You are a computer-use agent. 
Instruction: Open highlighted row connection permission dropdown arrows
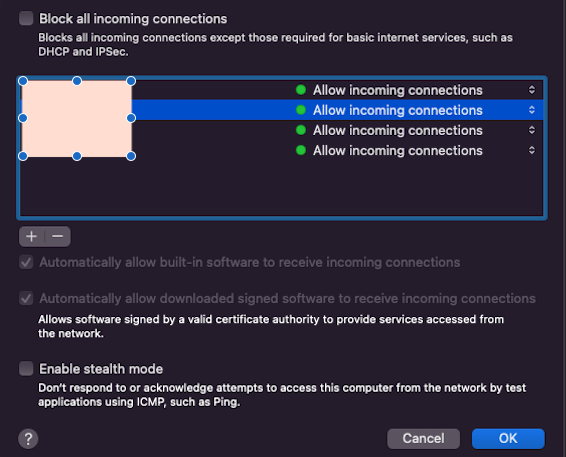[532, 110]
